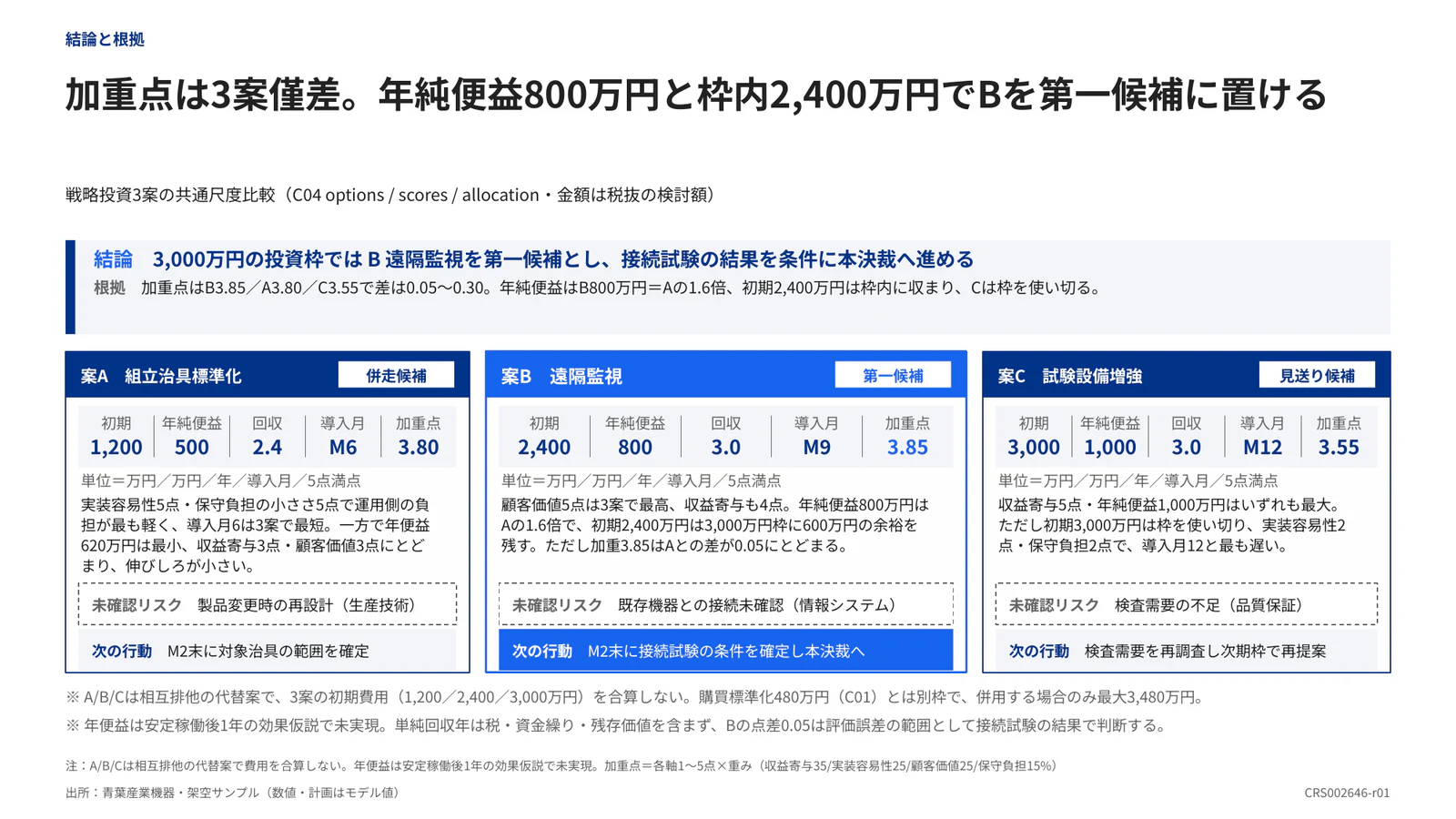Select the 800 annual benefit in 案B
1456x819 pixels.
coord(635,448)
